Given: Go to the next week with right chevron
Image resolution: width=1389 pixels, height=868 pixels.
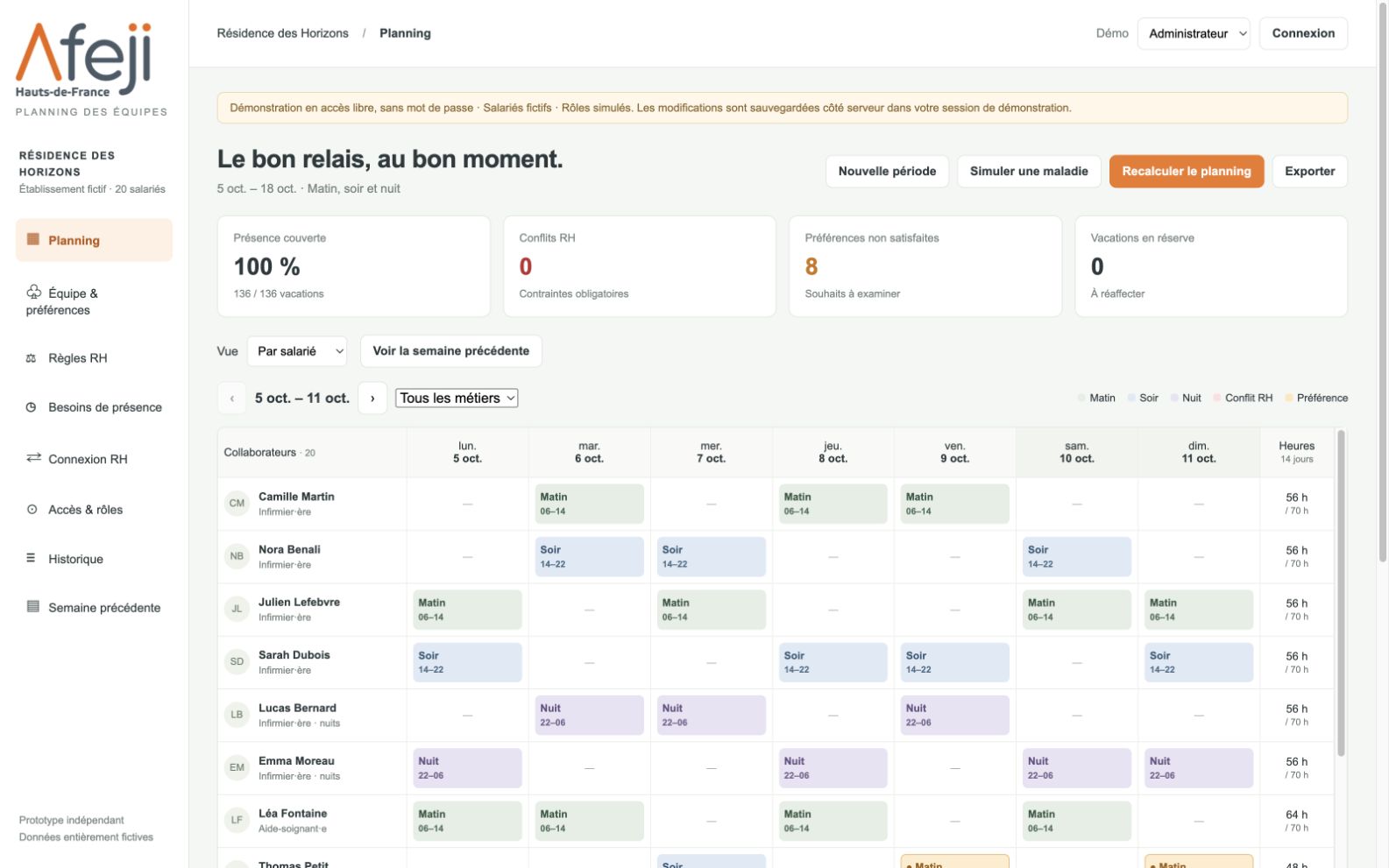Looking at the screenshot, I should [372, 398].
